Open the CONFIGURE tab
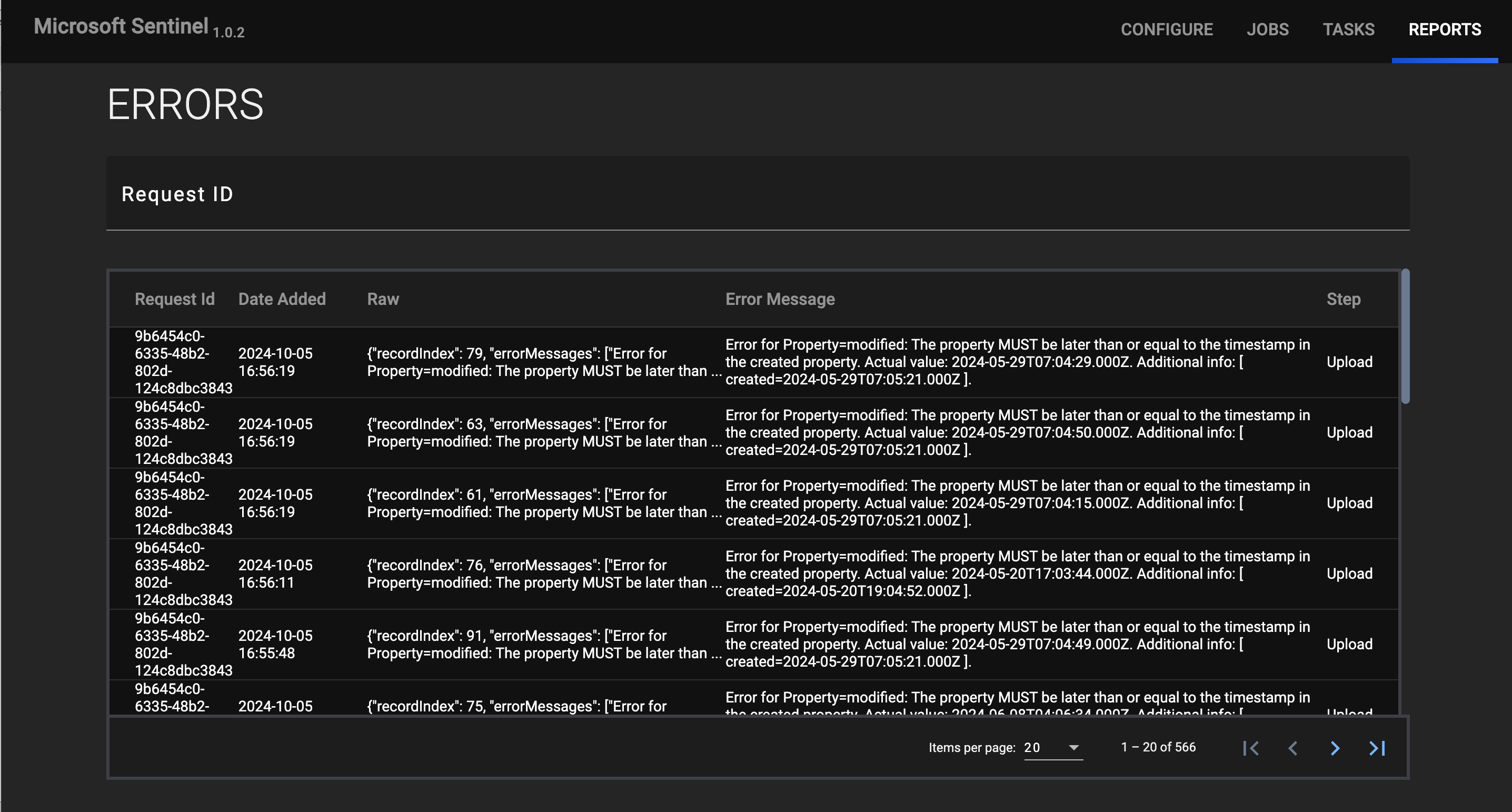The height and width of the screenshot is (812, 1512). click(x=1166, y=29)
